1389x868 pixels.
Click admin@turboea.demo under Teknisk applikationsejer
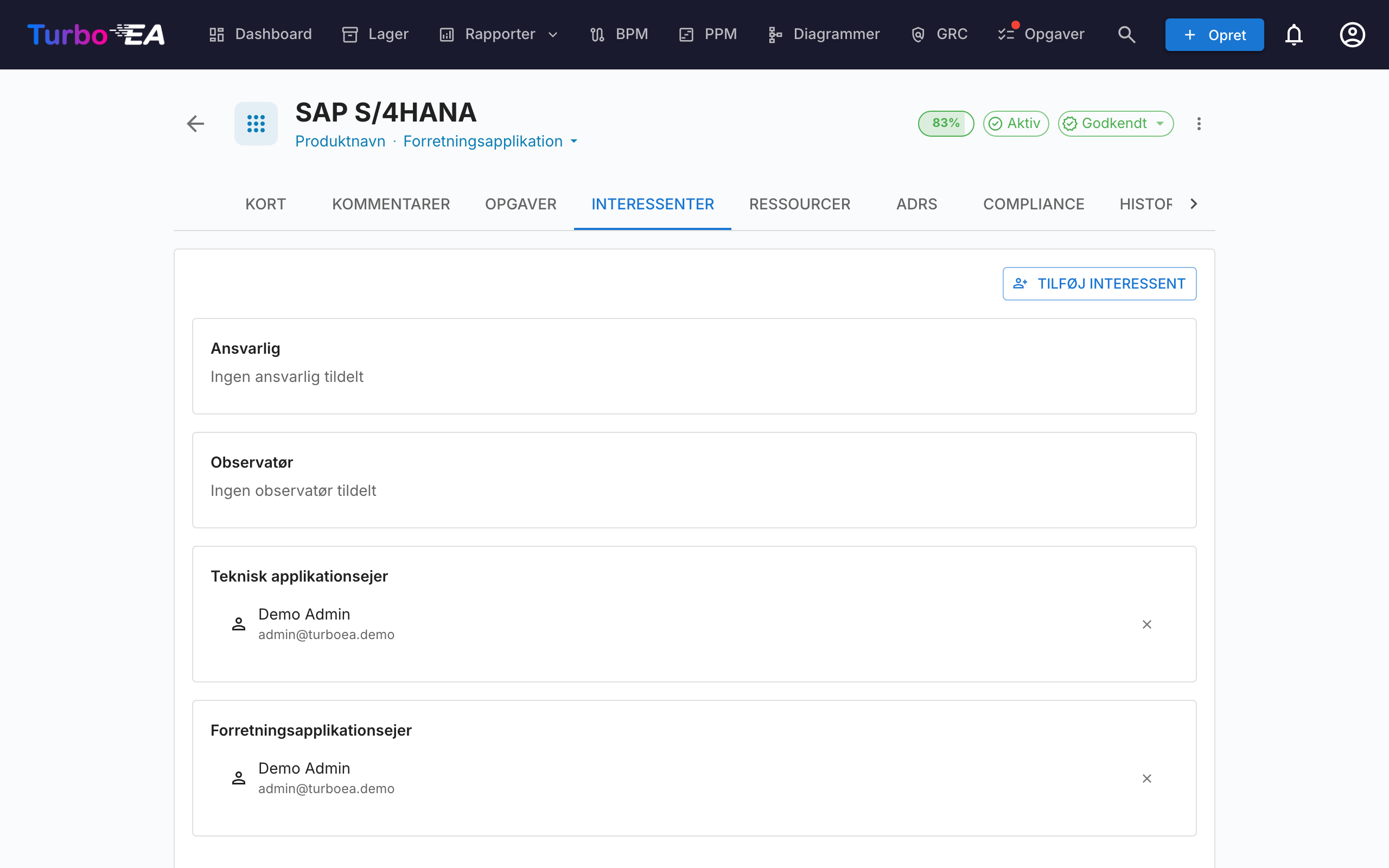(x=326, y=634)
